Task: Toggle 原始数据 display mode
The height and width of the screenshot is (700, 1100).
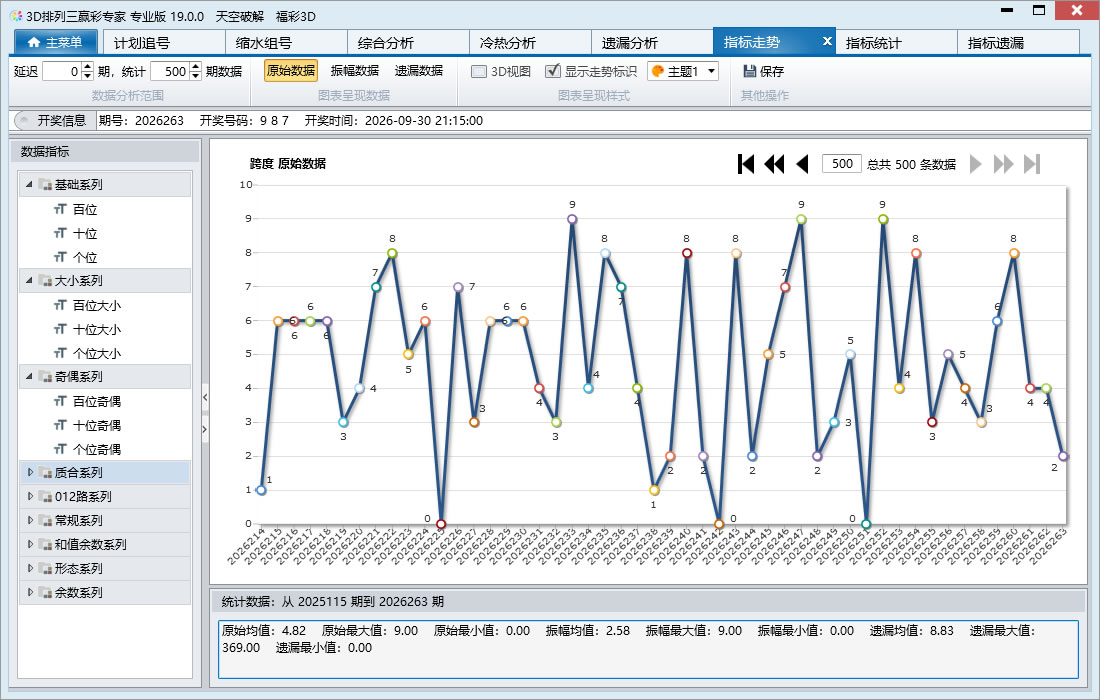Action: [x=291, y=71]
